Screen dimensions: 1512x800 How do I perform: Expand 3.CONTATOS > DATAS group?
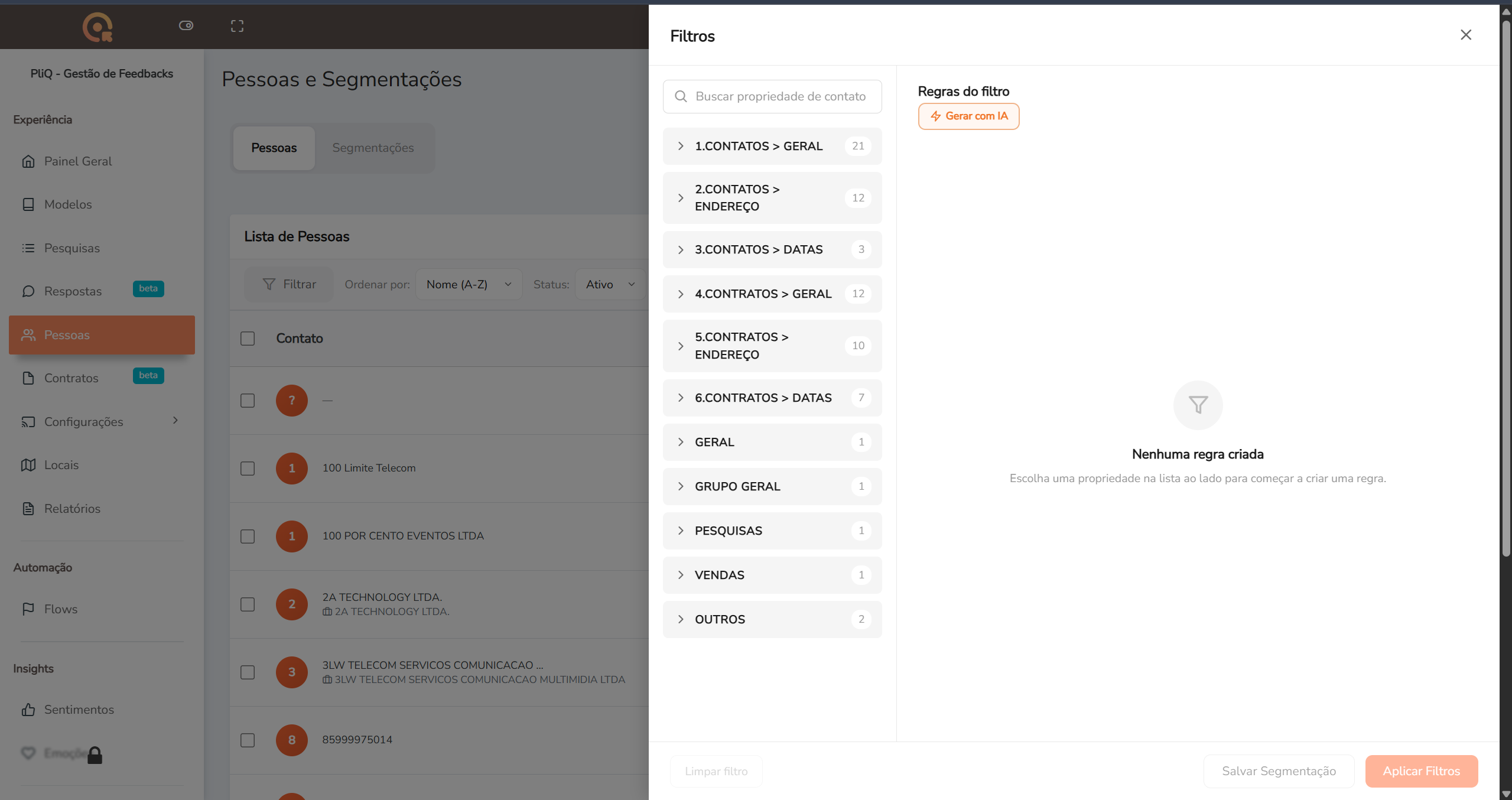[x=772, y=250]
